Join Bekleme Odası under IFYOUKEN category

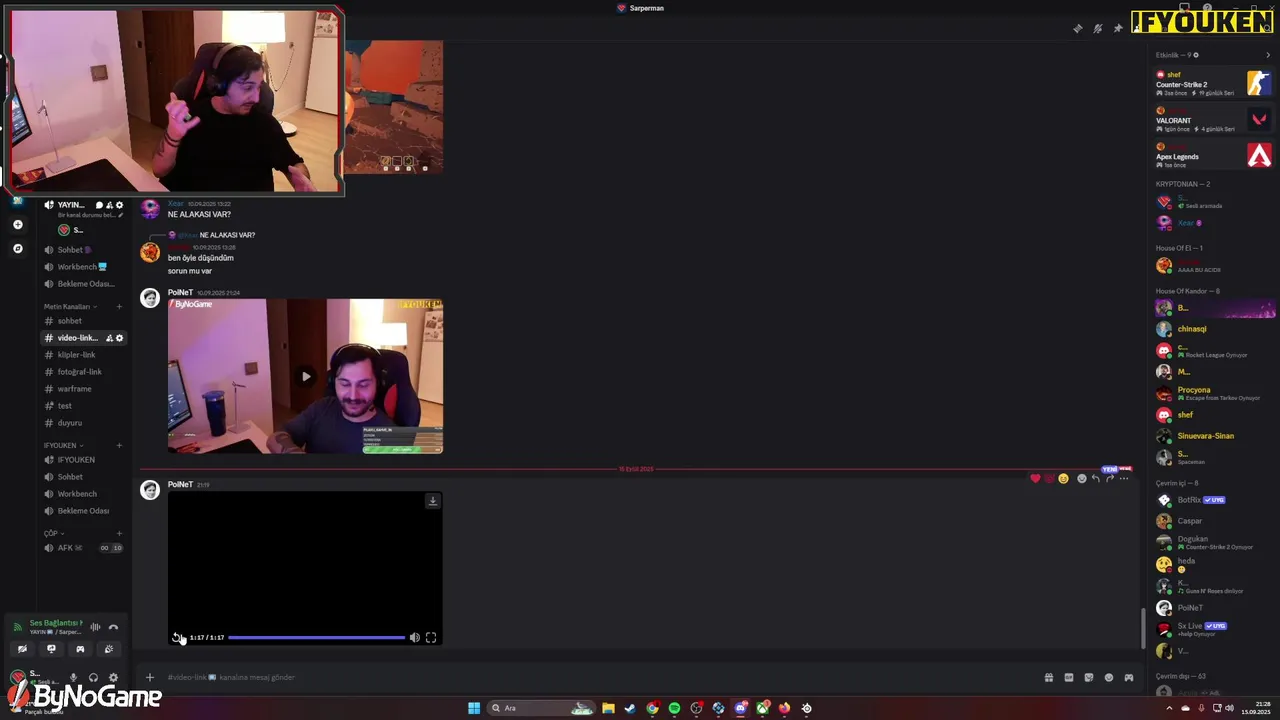coord(82,511)
